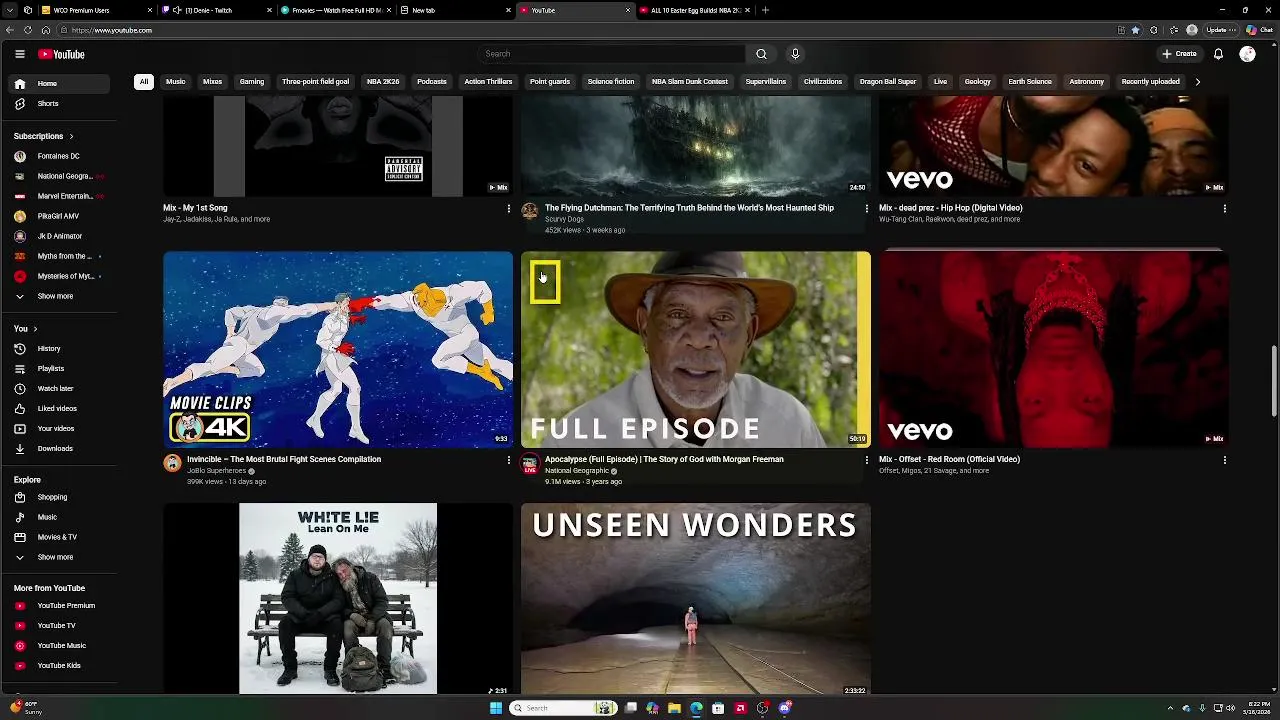Open Movies & TV under Explore
Screen dimensions: 1280x720
(x=60, y=537)
